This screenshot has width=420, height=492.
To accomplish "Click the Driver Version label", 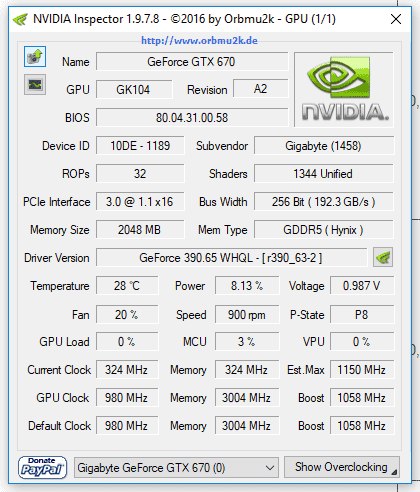I will [57, 258].
